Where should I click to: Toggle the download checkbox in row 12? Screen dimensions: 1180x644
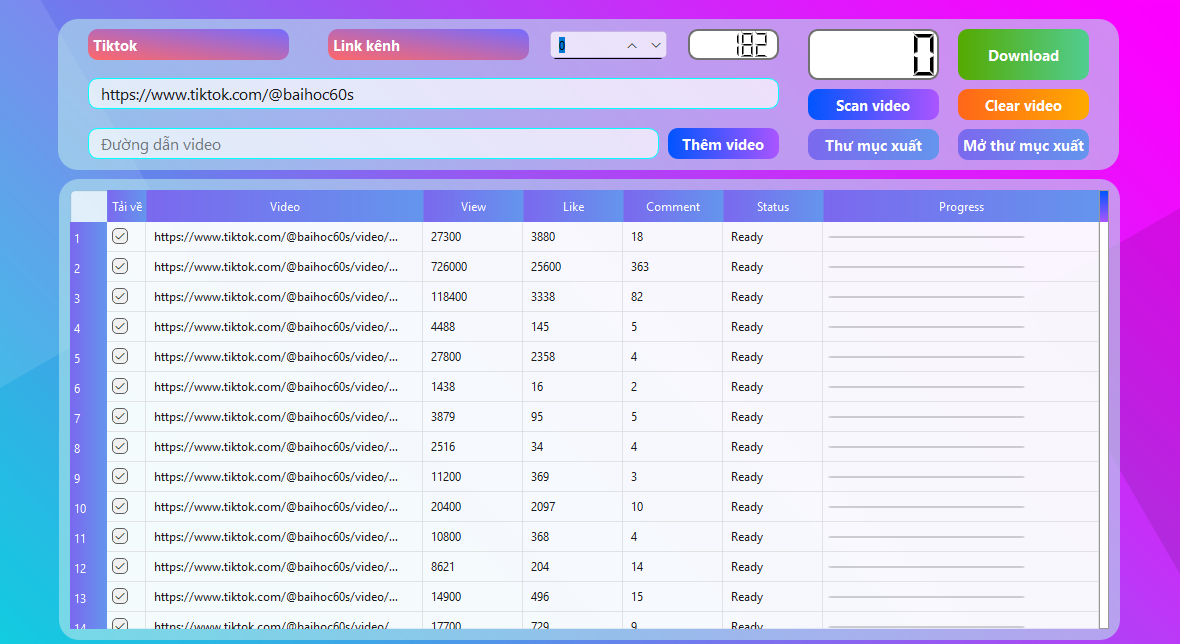120,567
